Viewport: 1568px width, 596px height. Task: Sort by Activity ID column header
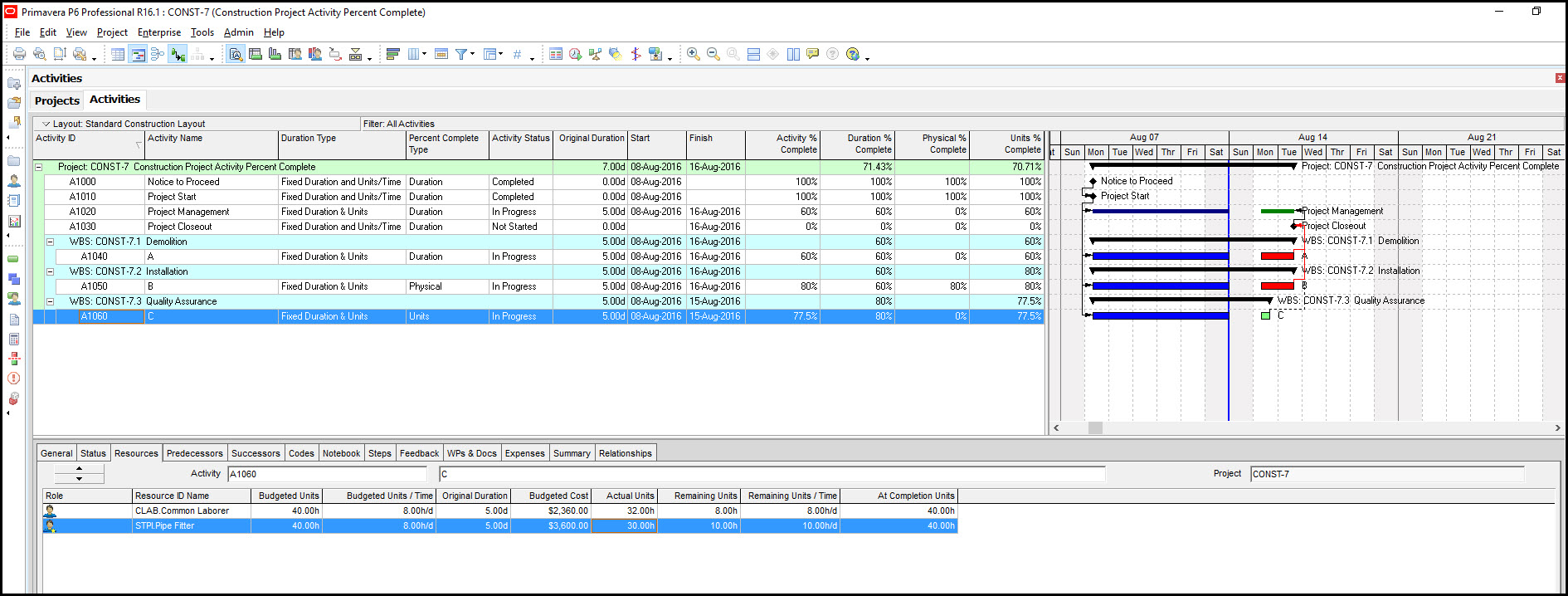pyautogui.click(x=89, y=144)
